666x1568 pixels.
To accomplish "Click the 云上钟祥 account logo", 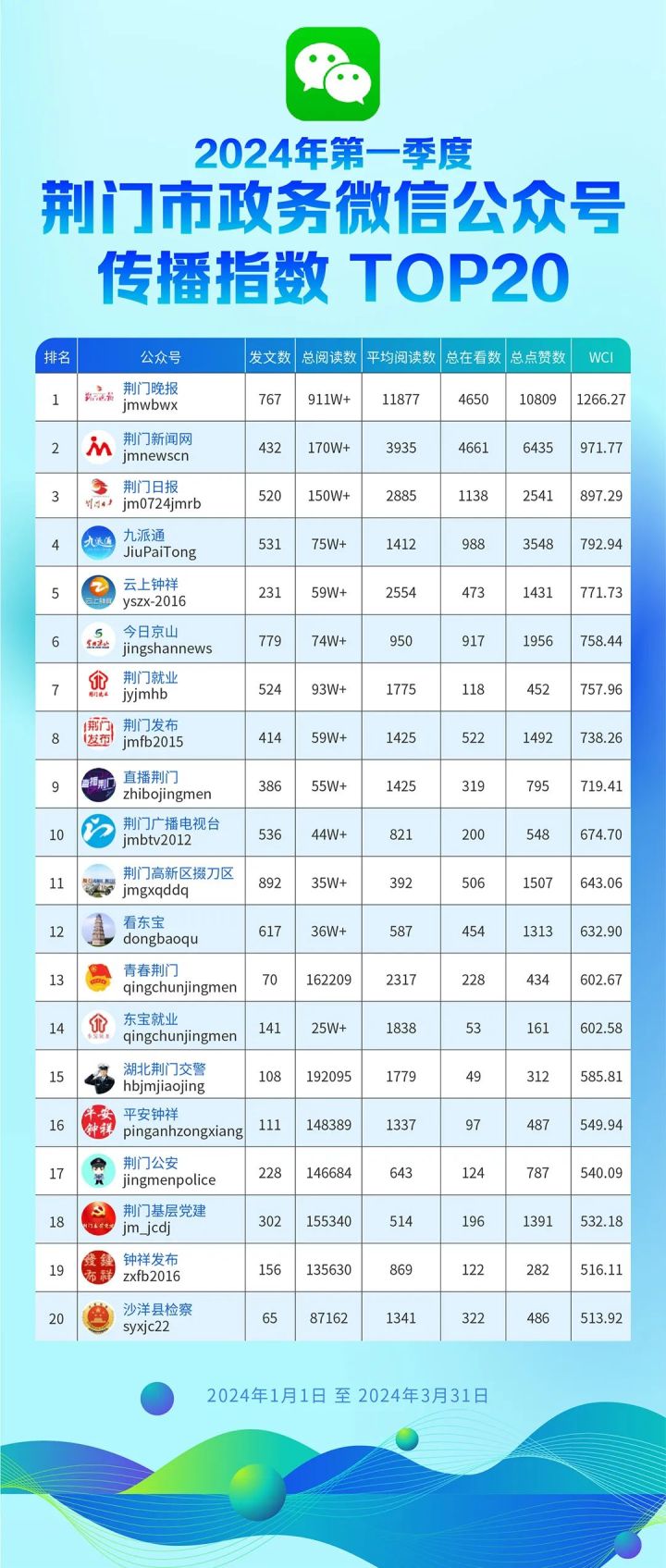I will (99, 592).
